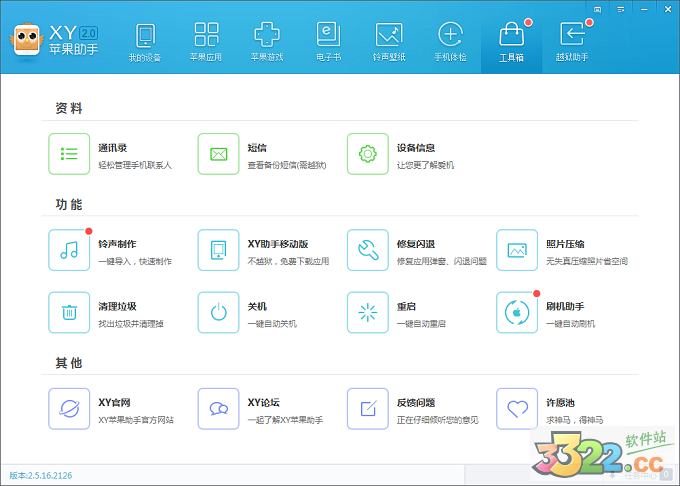The image size is (680, 486).
Task: Click 关机 power icon
Action: (218, 312)
